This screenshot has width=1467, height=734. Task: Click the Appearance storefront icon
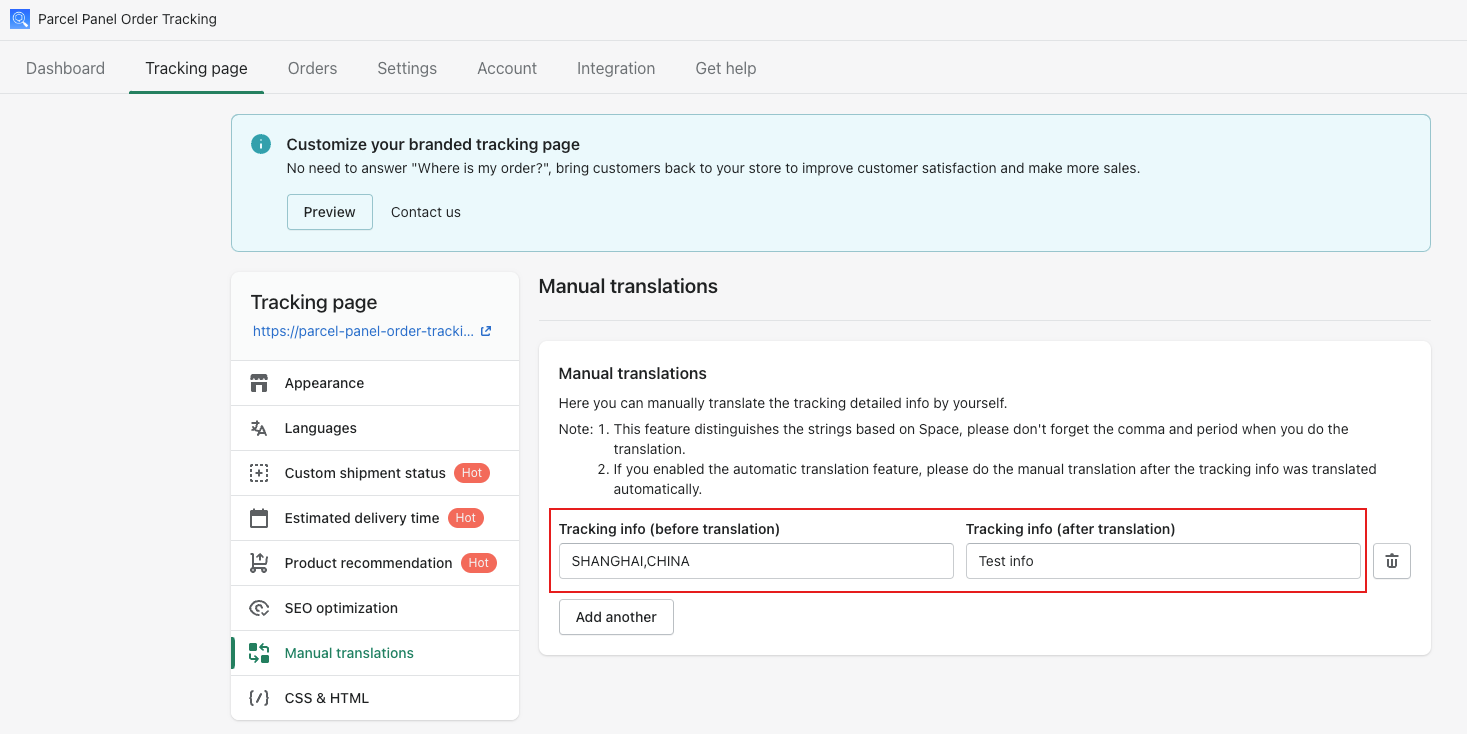[x=259, y=383]
